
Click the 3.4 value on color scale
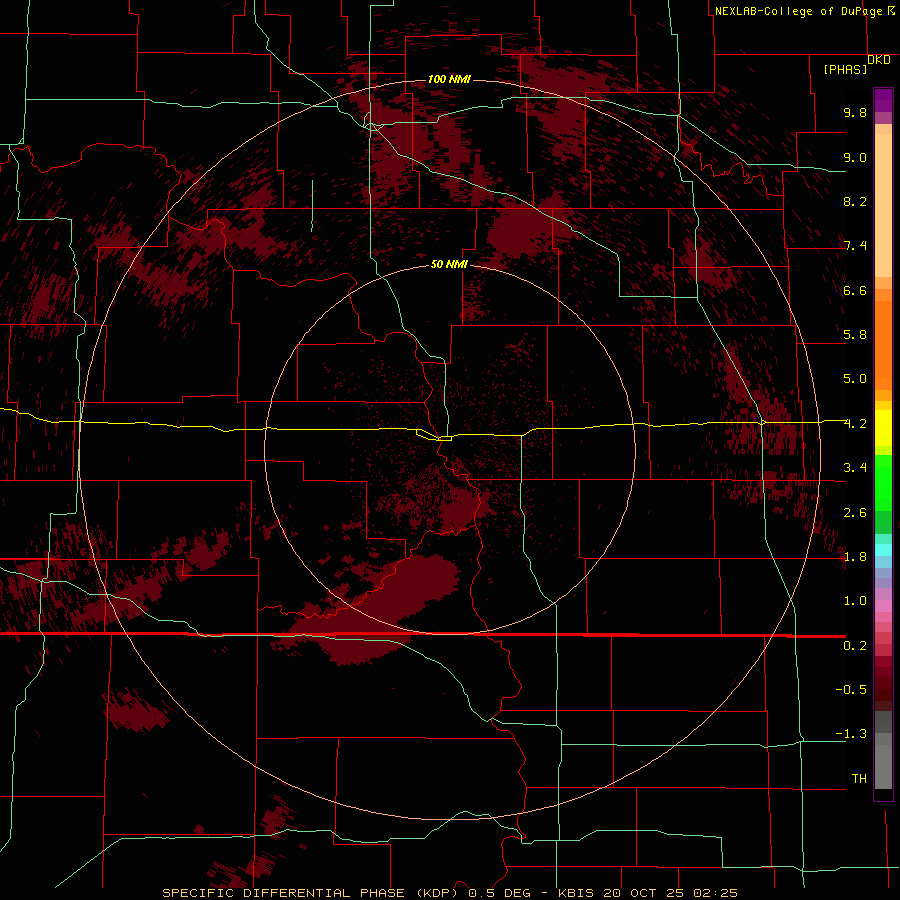tap(855, 468)
